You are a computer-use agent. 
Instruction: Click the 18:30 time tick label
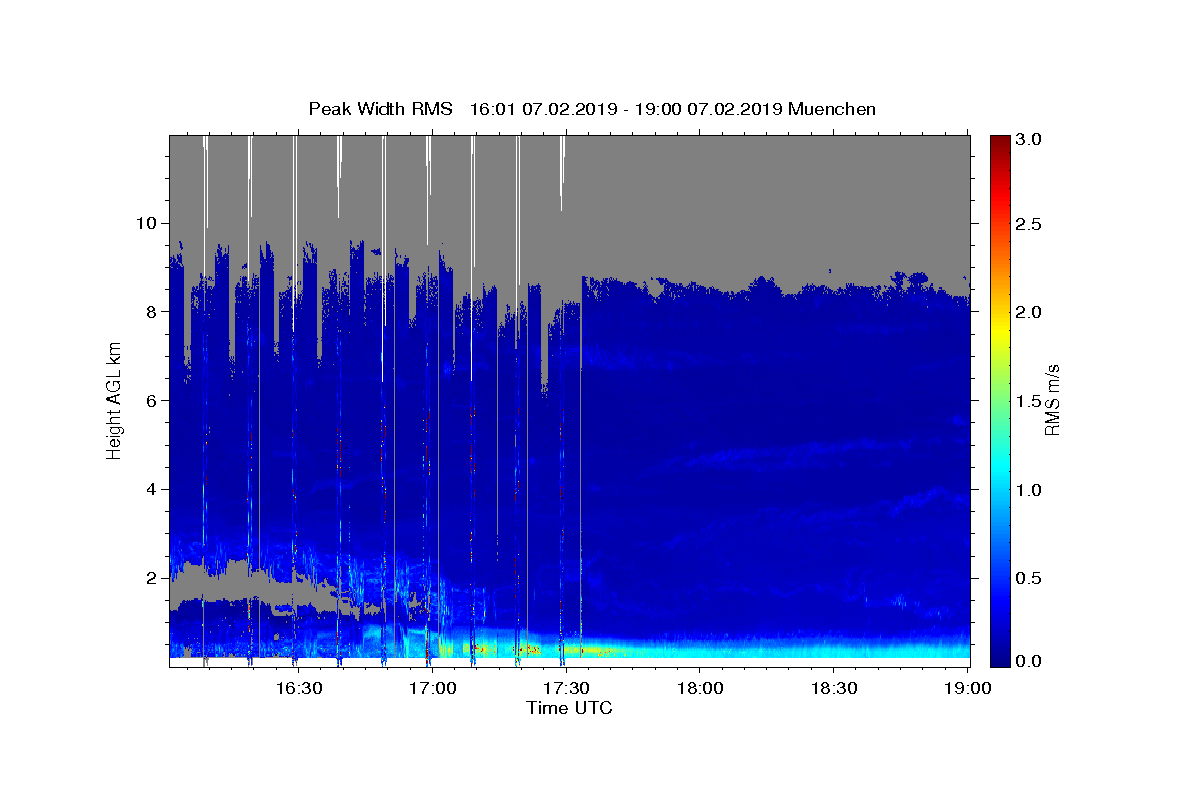point(834,688)
